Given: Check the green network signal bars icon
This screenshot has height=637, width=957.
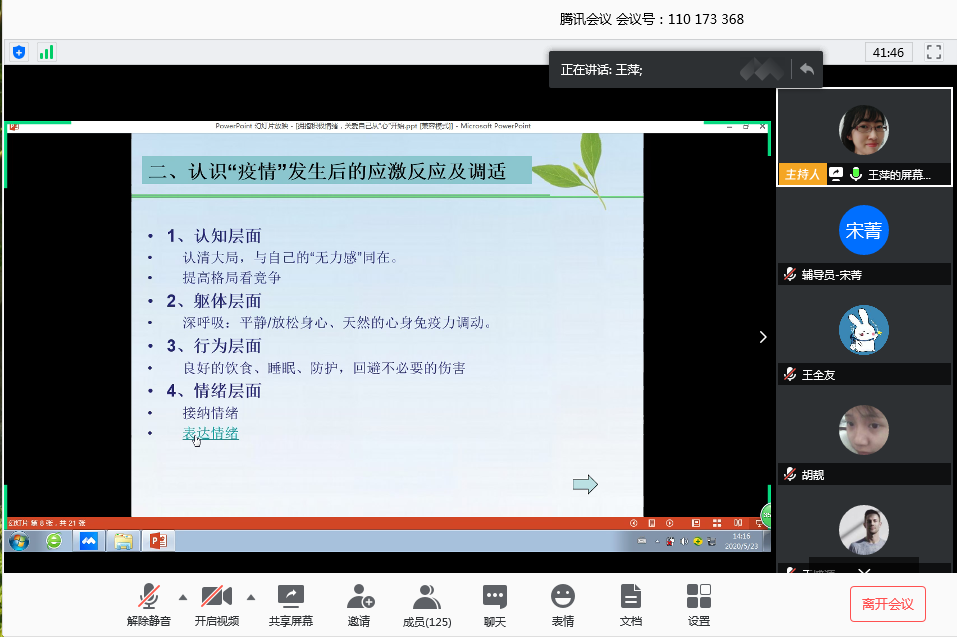Looking at the screenshot, I should point(46,52).
